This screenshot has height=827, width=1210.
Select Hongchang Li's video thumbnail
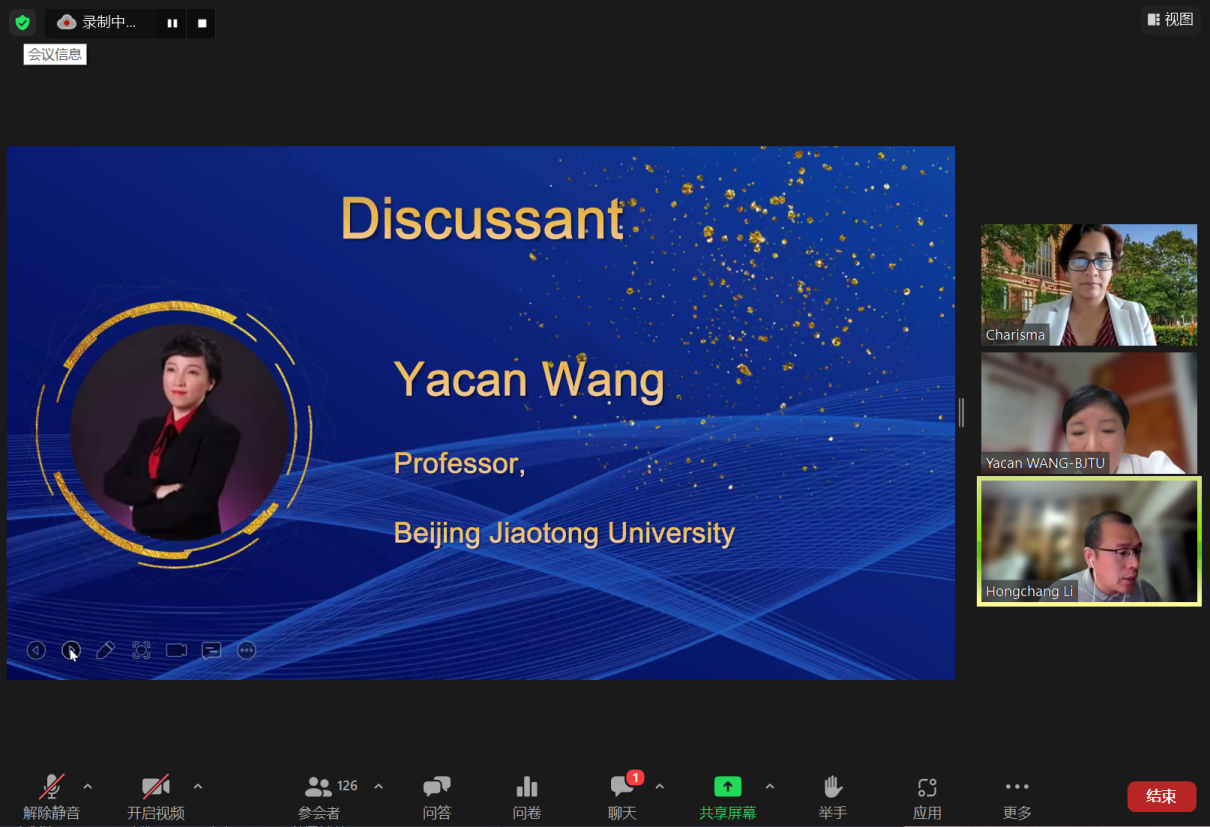[x=1089, y=541]
